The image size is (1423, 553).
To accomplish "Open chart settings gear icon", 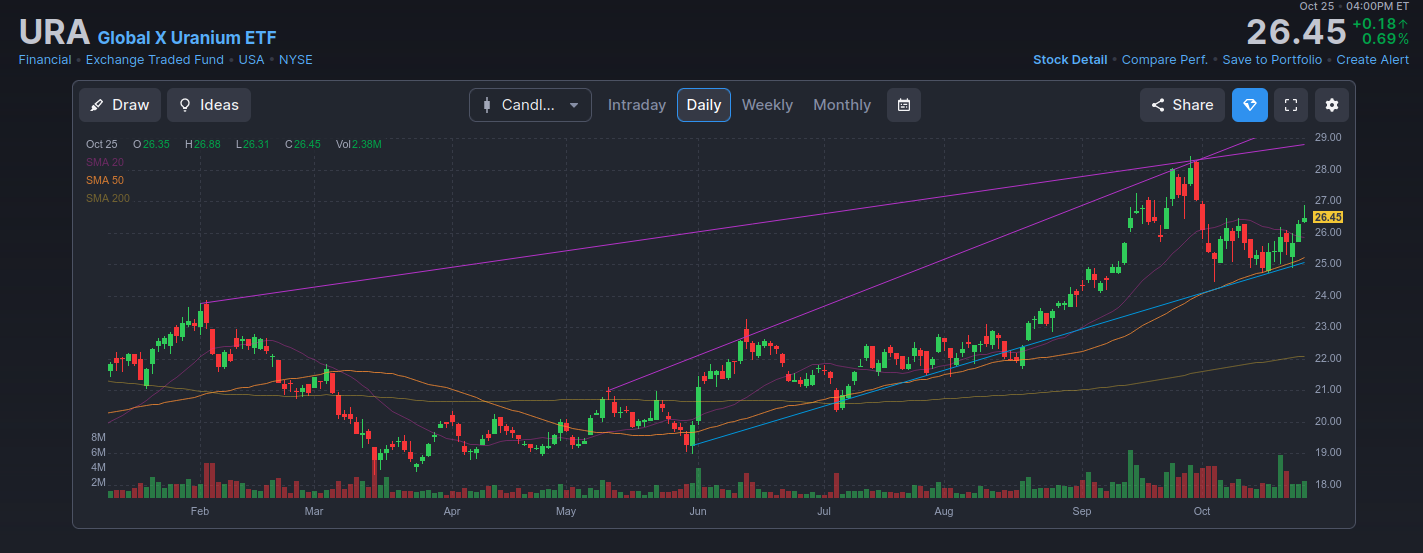I will [1332, 105].
